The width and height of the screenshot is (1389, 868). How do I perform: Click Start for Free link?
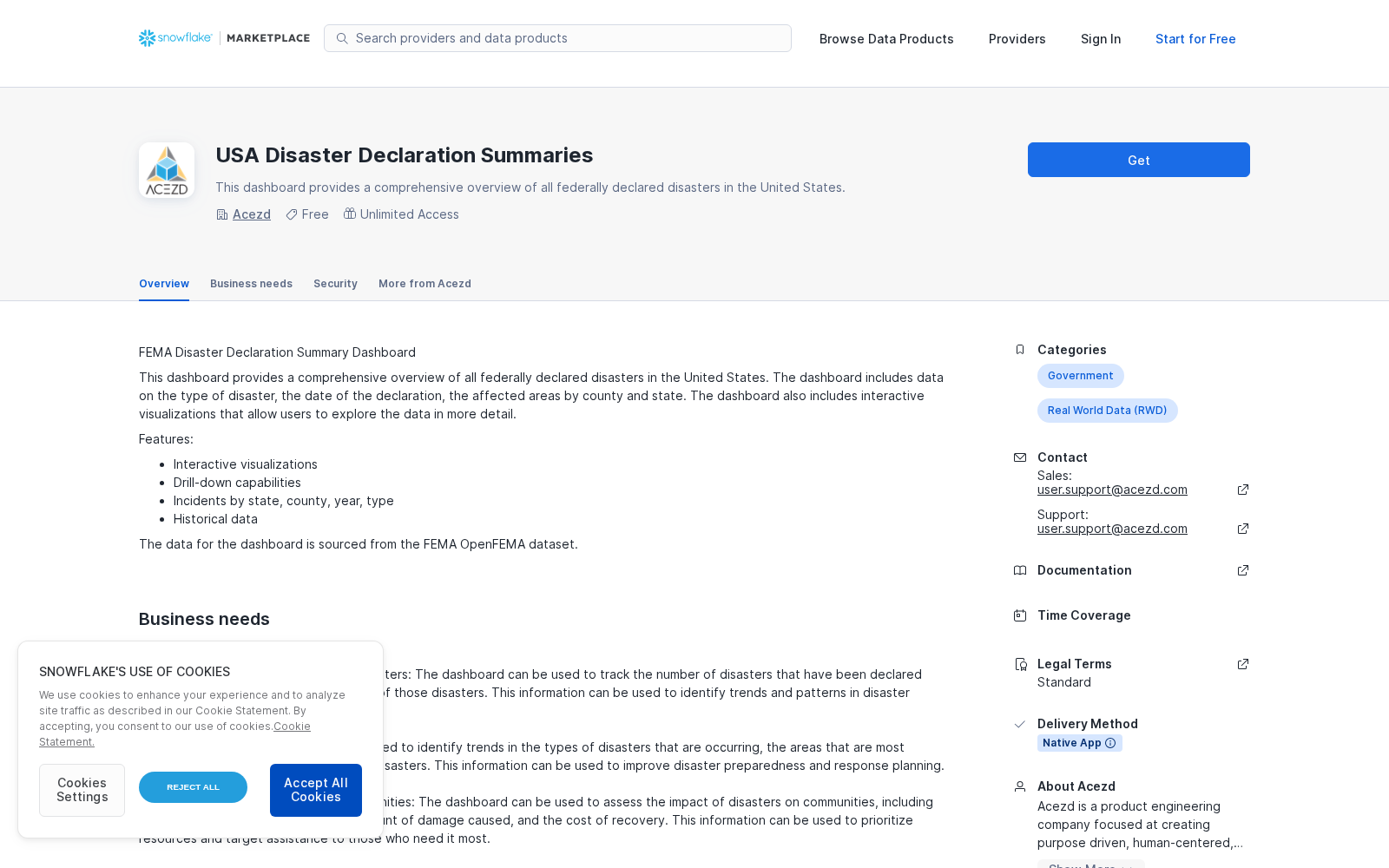1195,39
